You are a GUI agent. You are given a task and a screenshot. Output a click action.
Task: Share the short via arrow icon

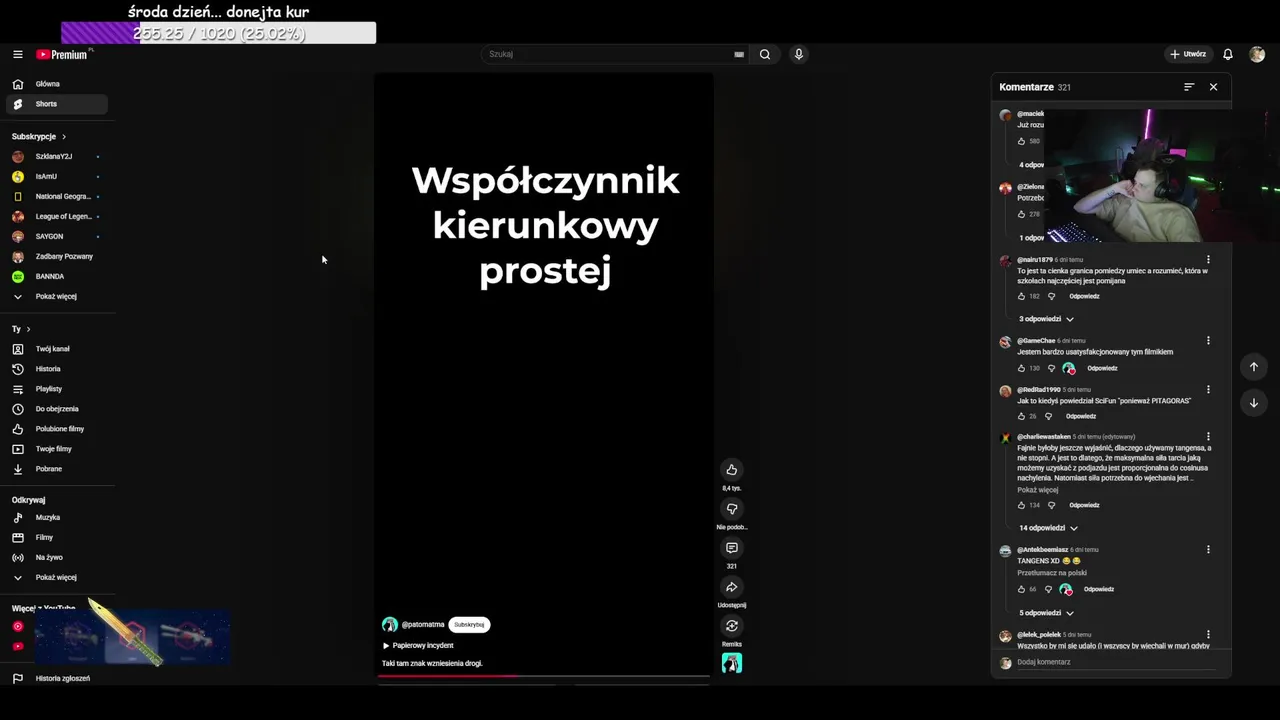click(732, 587)
